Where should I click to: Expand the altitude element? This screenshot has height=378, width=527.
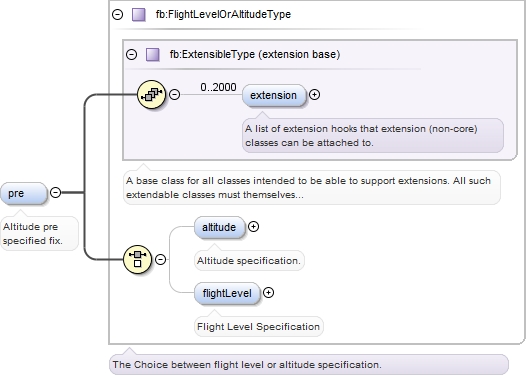click(253, 227)
